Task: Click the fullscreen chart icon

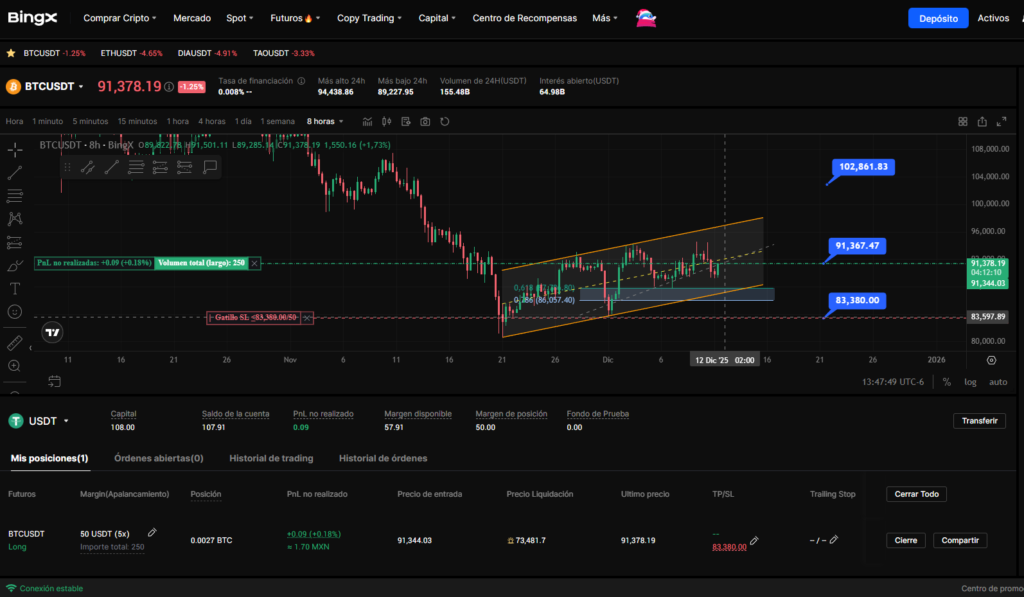Action: [x=1003, y=121]
